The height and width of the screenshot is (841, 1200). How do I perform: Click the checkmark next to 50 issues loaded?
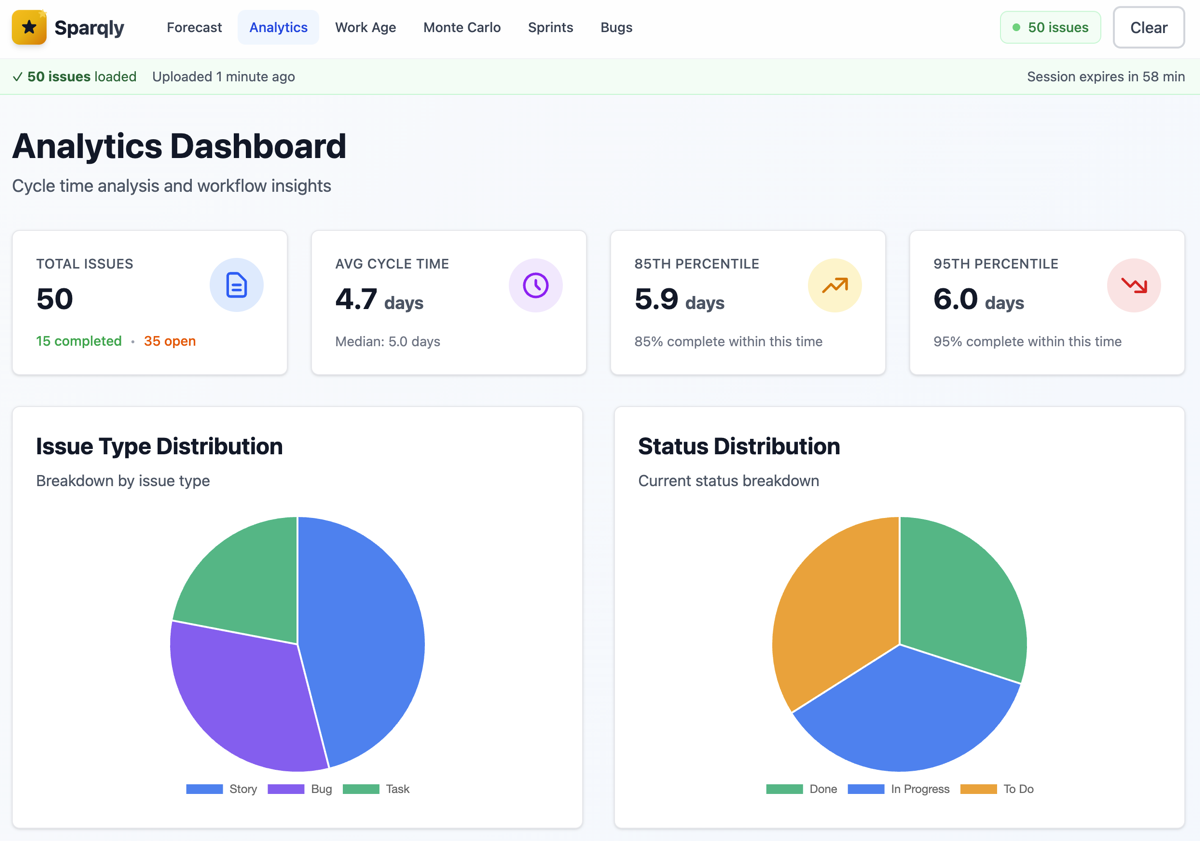tap(18, 77)
